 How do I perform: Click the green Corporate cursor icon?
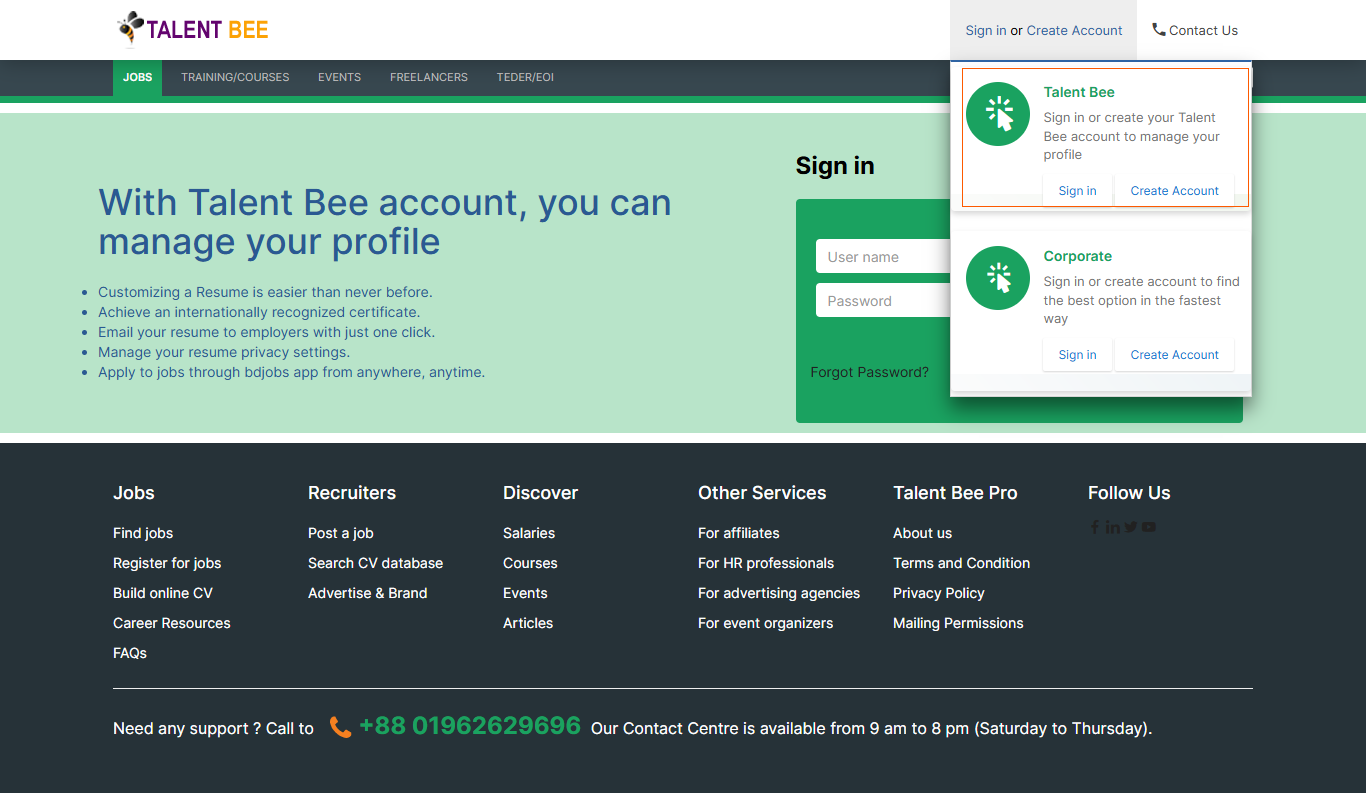coord(998,278)
